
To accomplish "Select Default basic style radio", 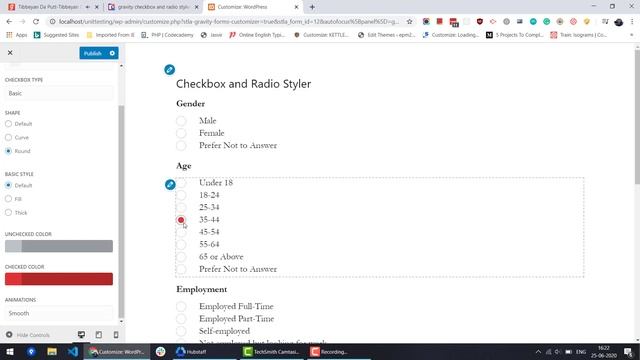I will tap(9, 185).
